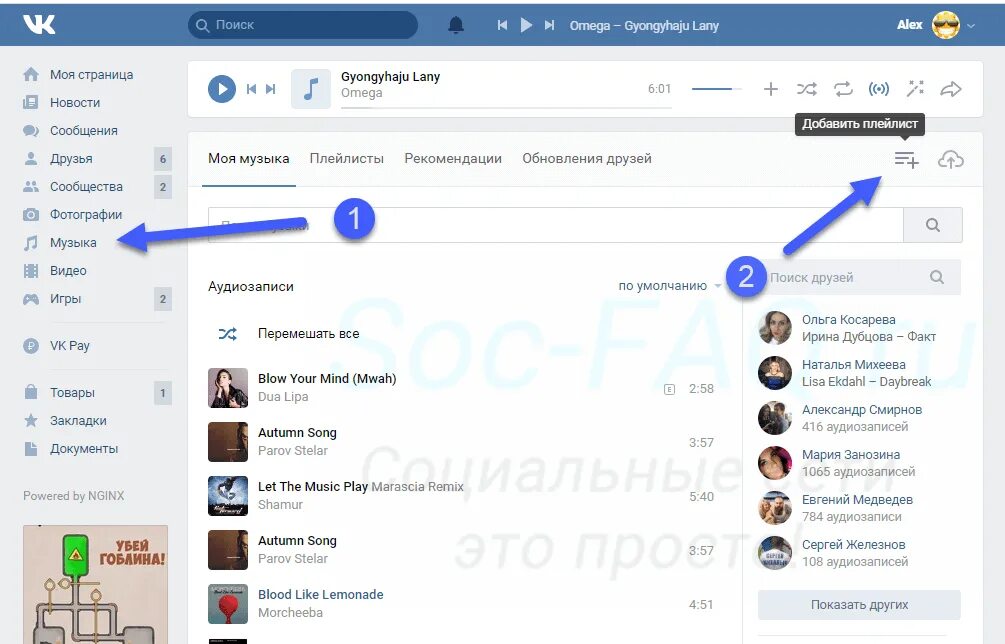The height and width of the screenshot is (644, 1005).
Task: Play Blow Your Mind (Mwah) cover
Action: [x=228, y=388]
